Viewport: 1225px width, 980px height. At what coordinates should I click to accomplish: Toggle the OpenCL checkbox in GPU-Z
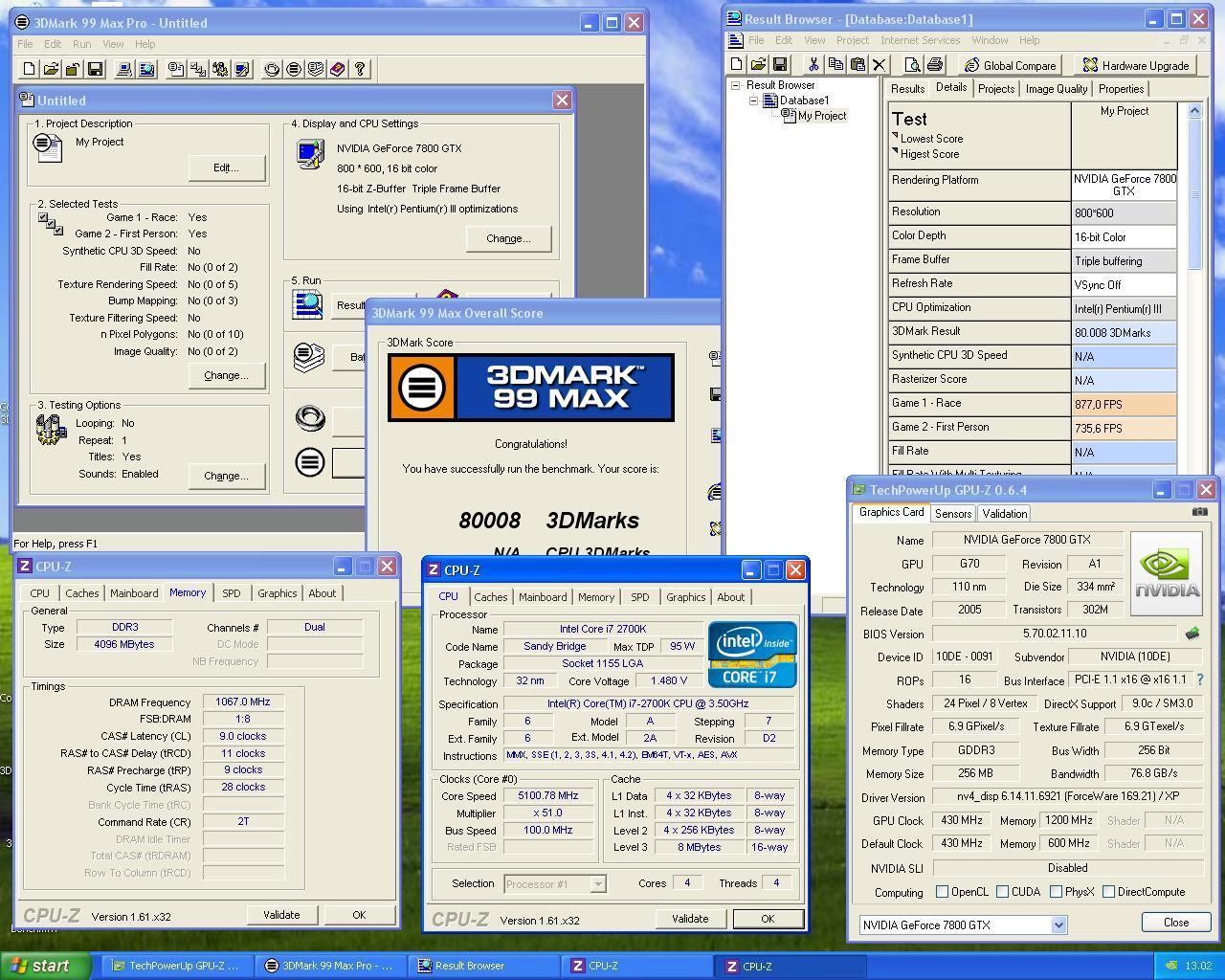click(942, 892)
